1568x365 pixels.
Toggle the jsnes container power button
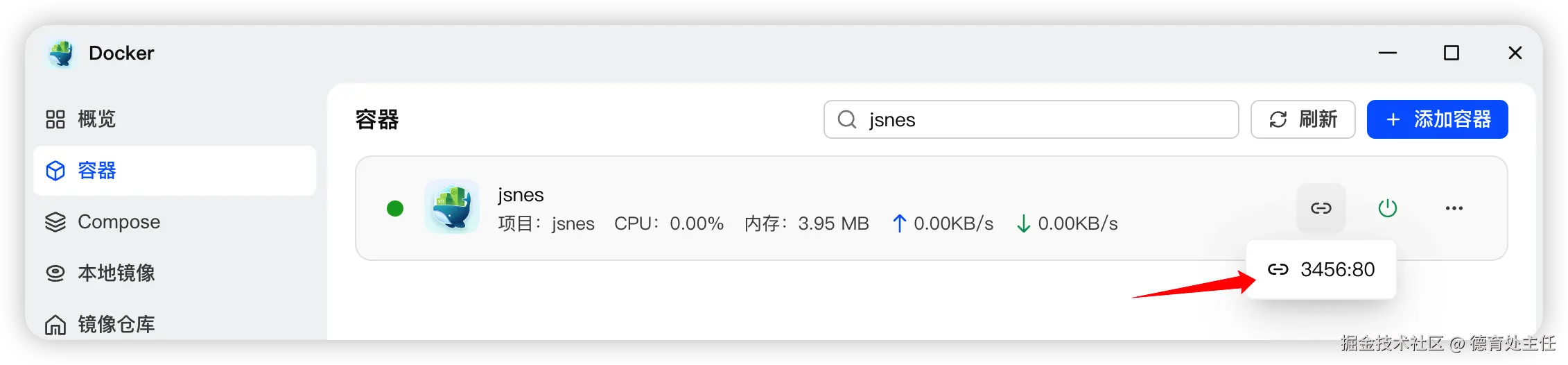pyautogui.click(x=1387, y=208)
